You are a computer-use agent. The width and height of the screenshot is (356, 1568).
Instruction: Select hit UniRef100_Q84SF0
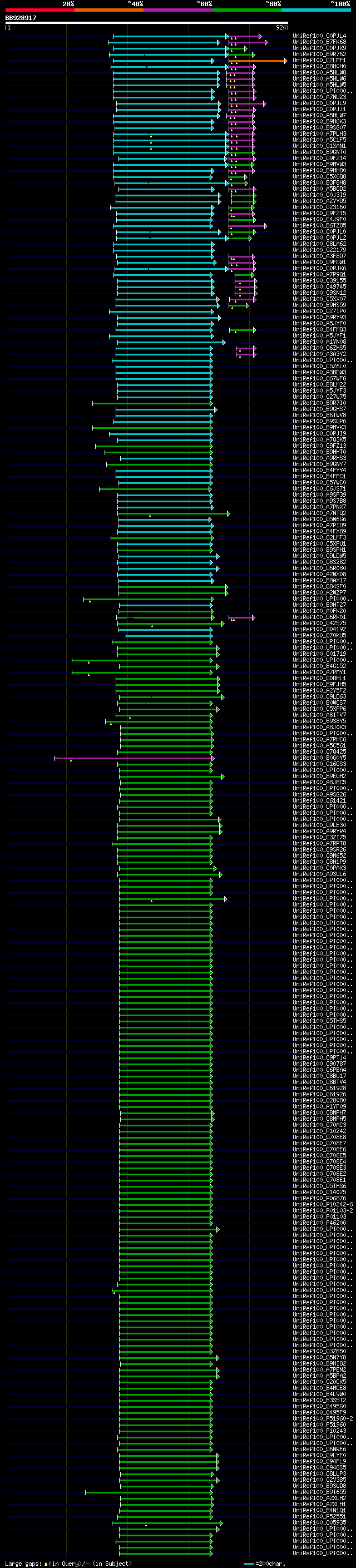tap(319, 587)
